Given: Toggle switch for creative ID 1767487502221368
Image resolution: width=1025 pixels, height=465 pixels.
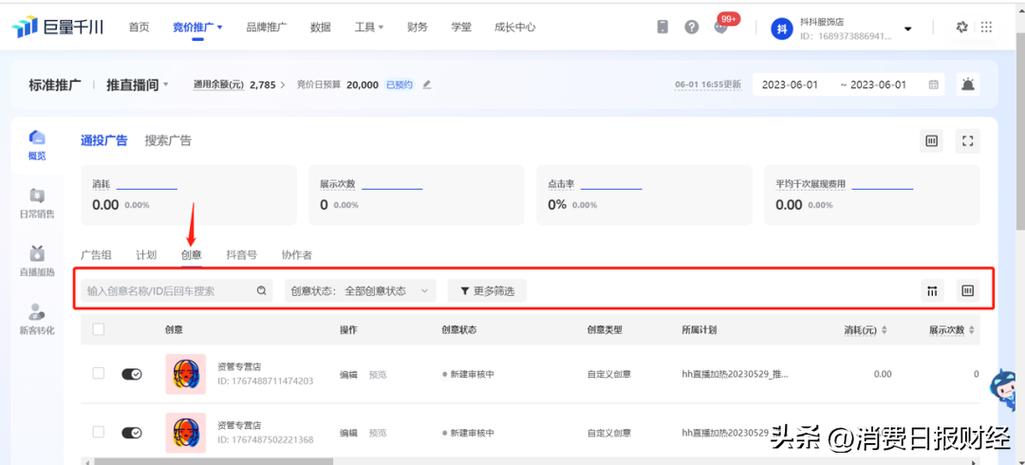Looking at the screenshot, I should 131,433.
